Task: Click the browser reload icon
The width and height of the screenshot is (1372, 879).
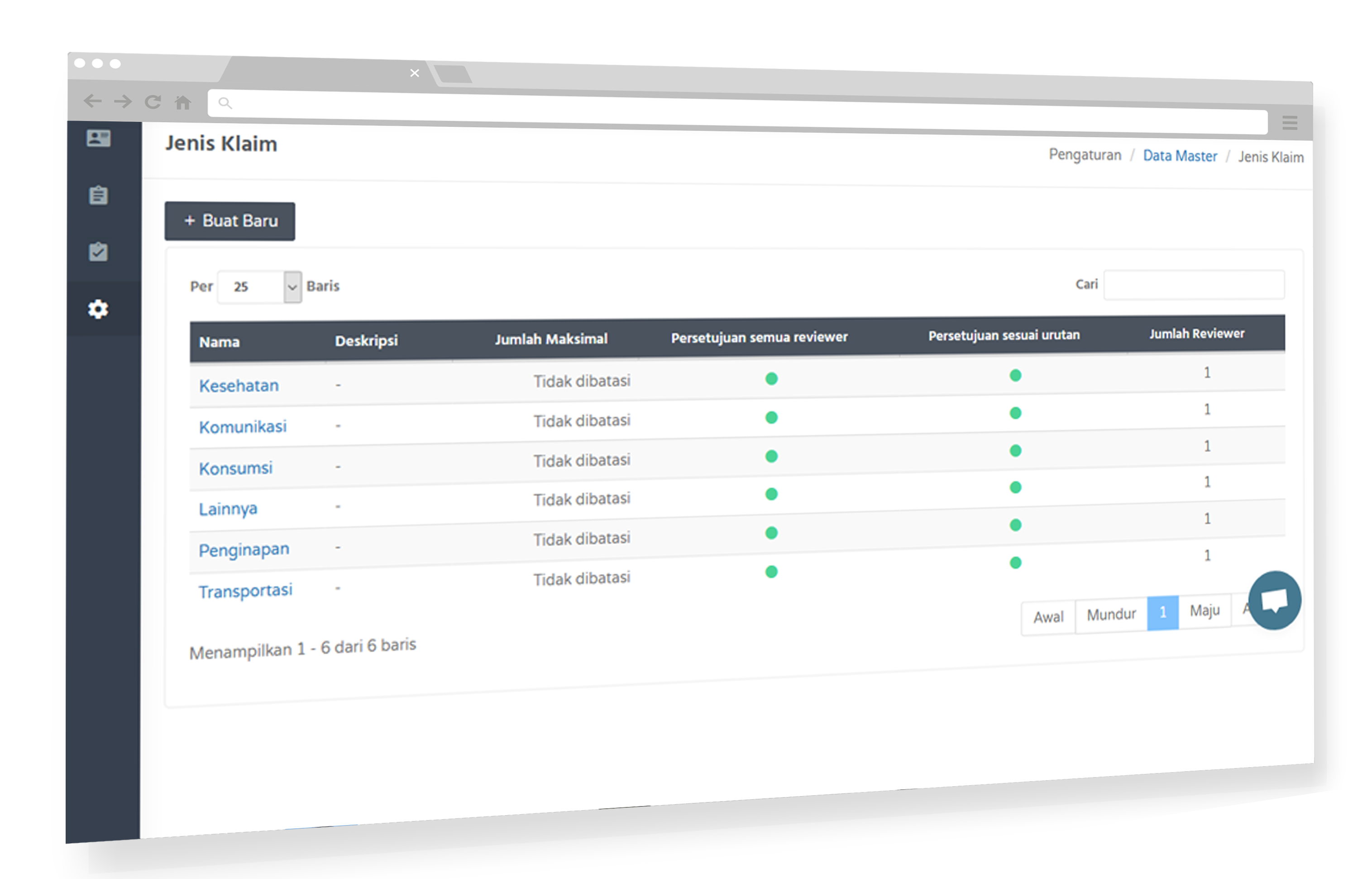Action: point(152,102)
